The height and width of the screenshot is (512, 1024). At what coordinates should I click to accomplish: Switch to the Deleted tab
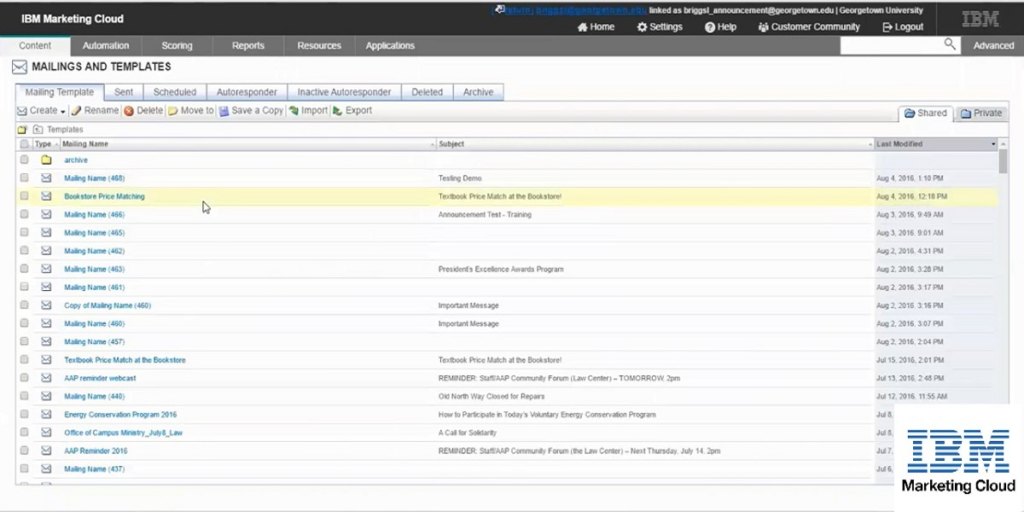tap(427, 92)
